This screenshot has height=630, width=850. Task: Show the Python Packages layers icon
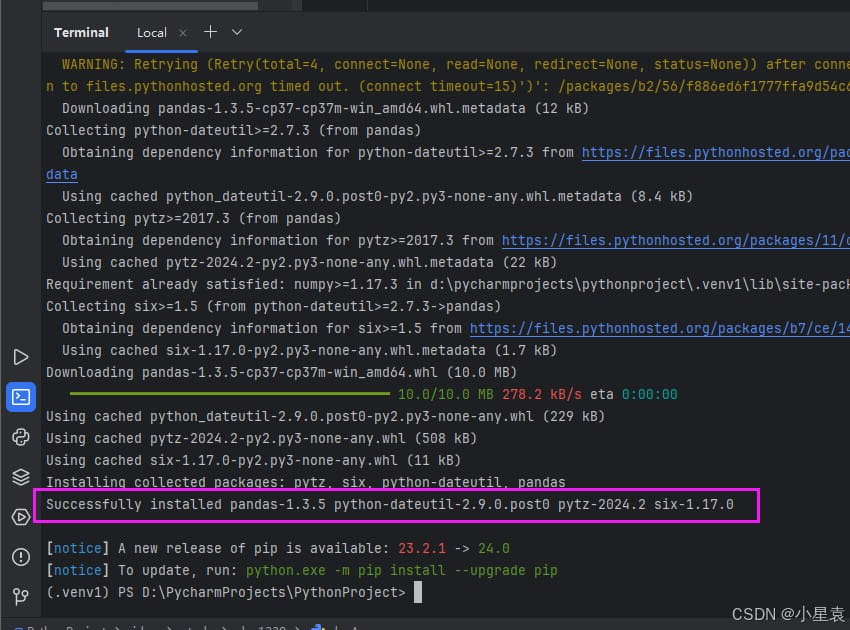pyautogui.click(x=21, y=477)
